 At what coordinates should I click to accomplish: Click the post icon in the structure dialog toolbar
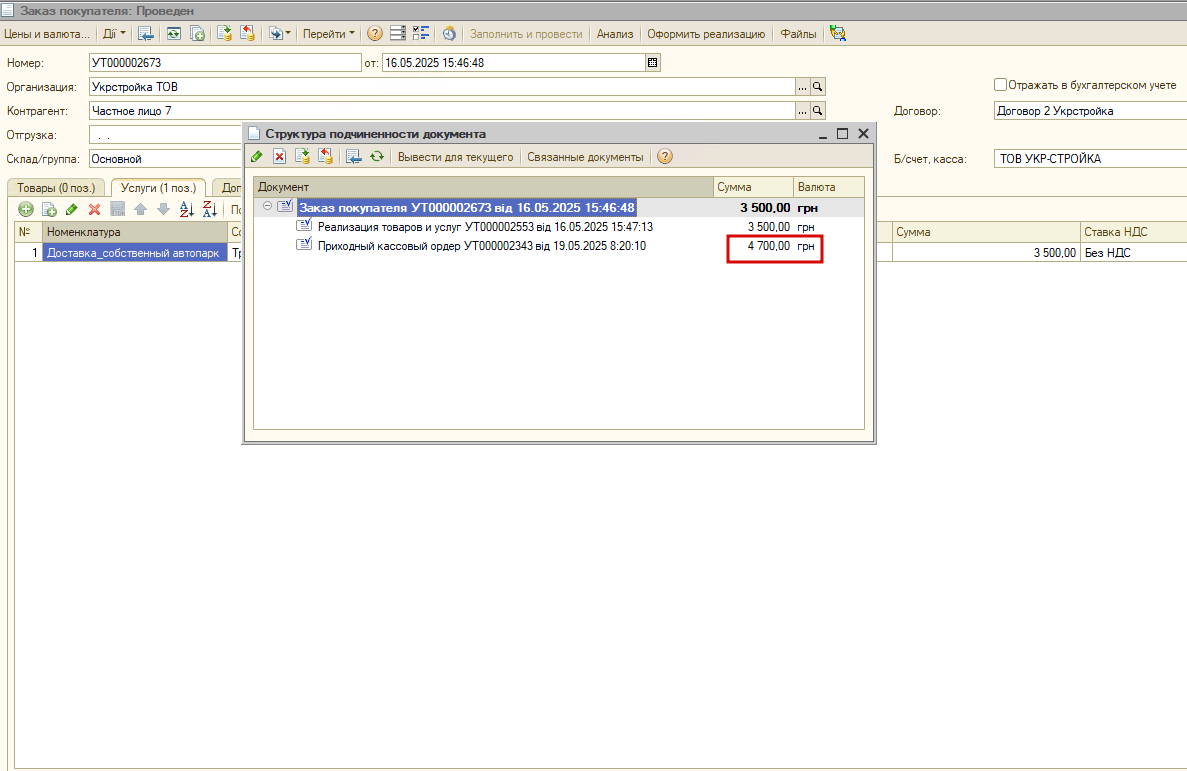pos(303,157)
